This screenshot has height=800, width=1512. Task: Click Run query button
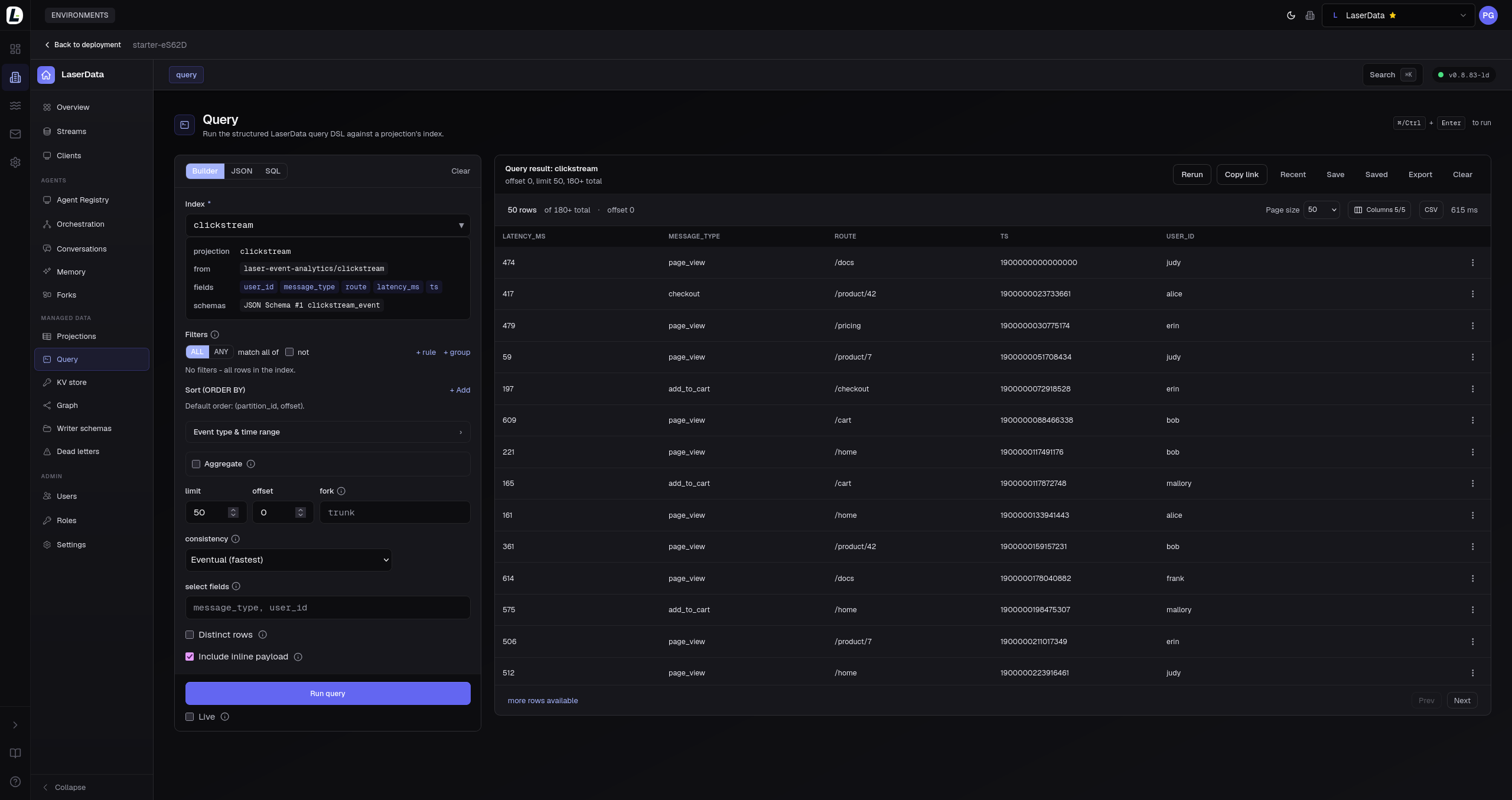(328, 694)
